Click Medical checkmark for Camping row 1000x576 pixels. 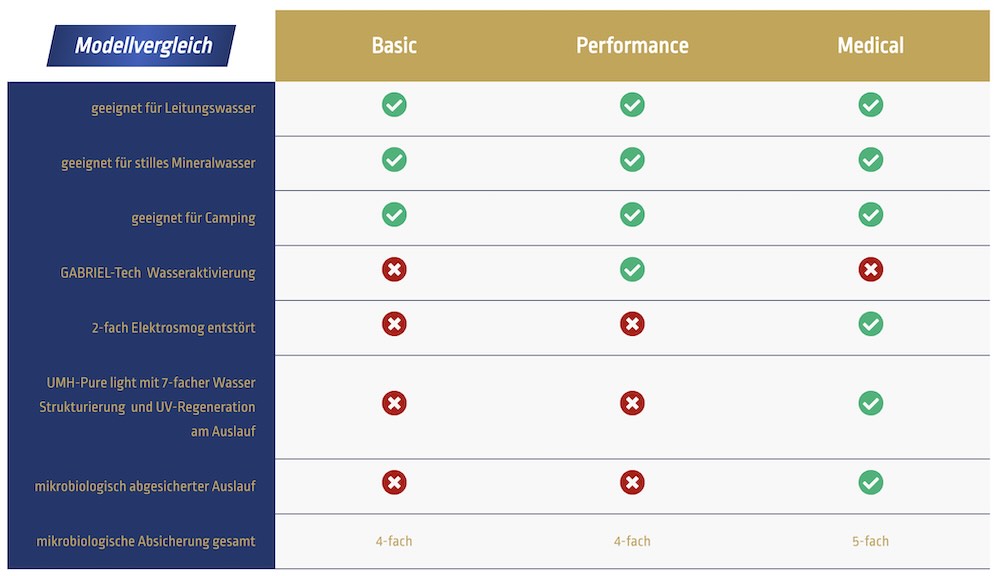pos(871,215)
